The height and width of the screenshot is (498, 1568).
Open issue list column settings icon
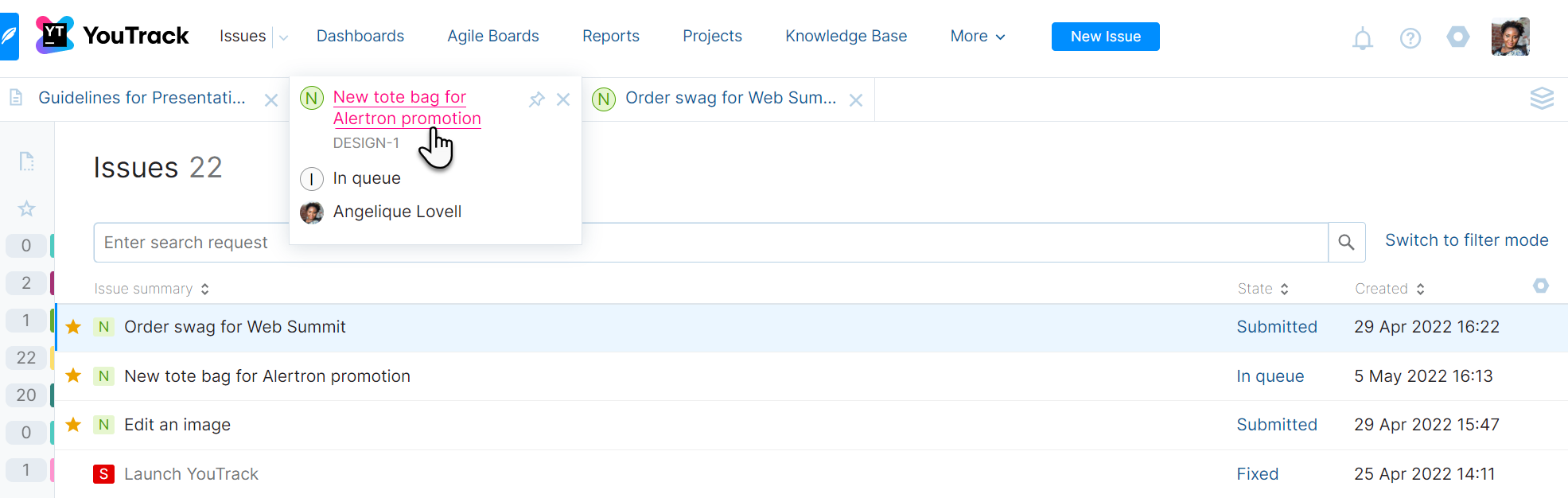tap(1540, 286)
